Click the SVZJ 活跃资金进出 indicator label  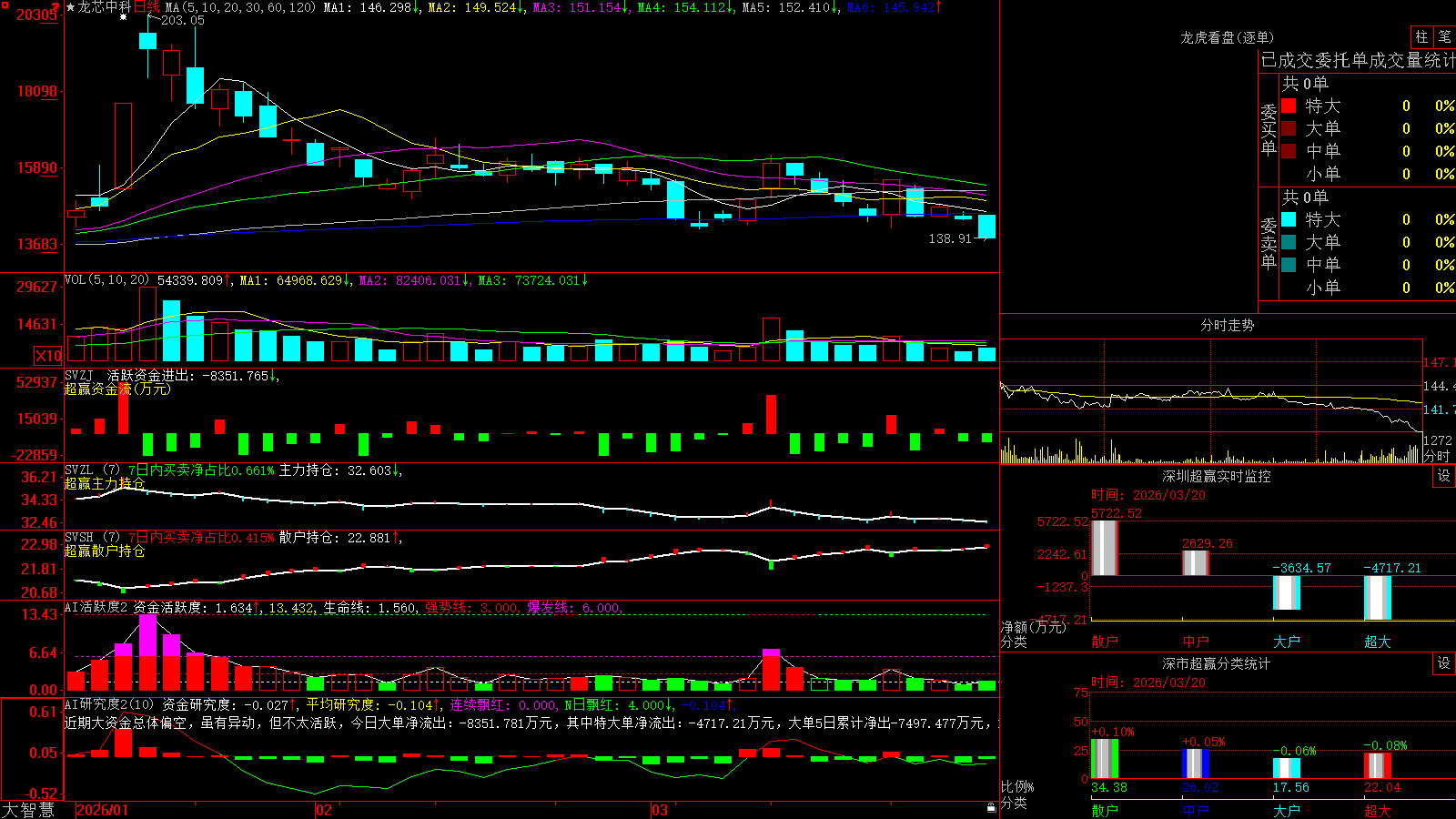(x=129, y=375)
